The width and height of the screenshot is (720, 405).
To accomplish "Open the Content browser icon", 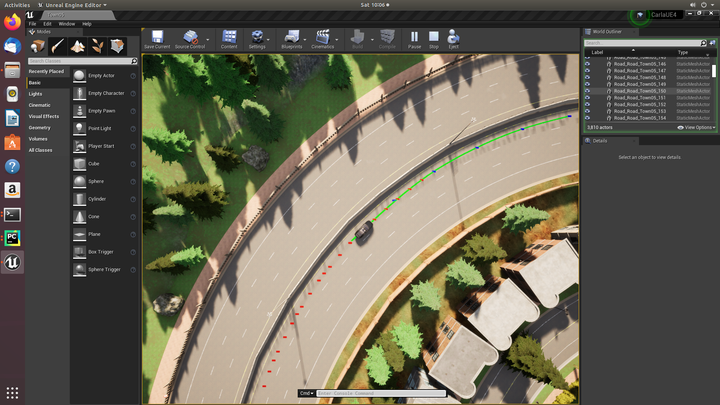I will click(x=229, y=37).
